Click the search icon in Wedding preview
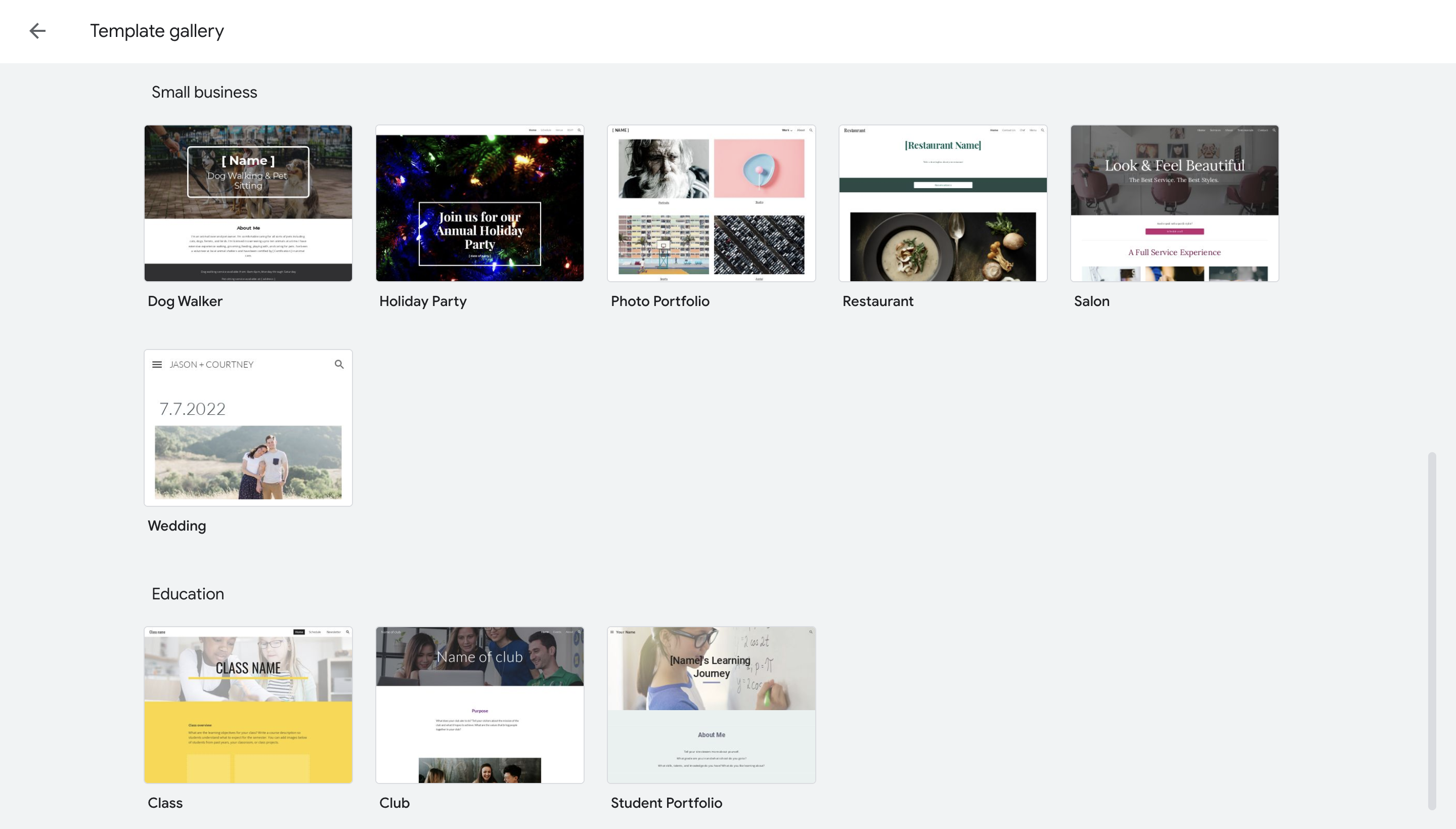This screenshot has width=1456, height=829. click(x=339, y=364)
